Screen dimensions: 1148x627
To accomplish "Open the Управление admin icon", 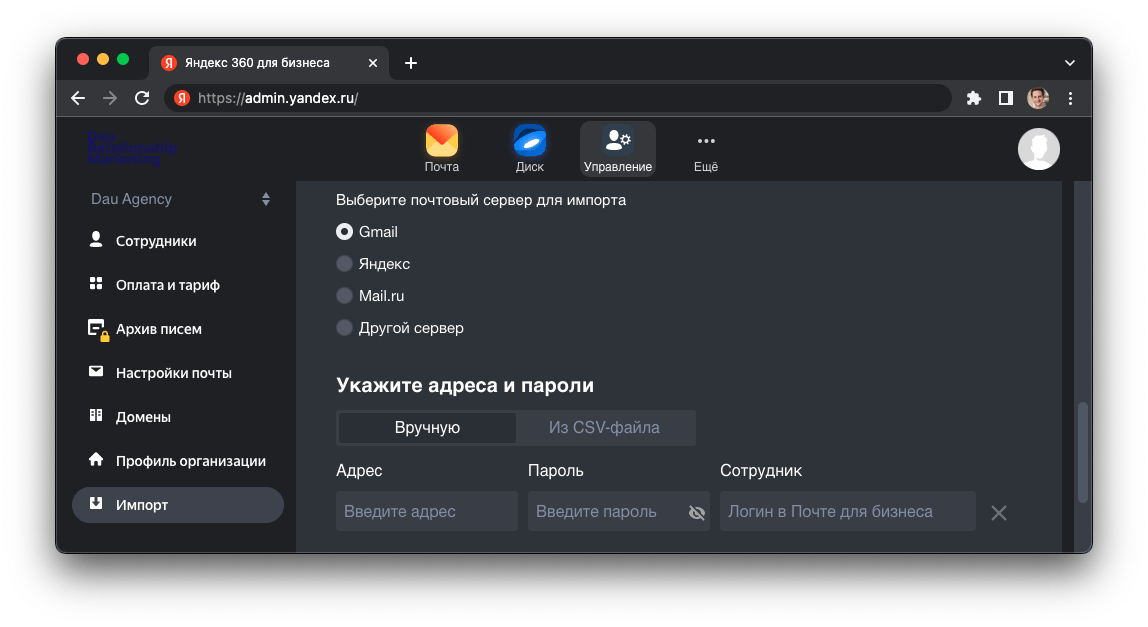I will (618, 149).
